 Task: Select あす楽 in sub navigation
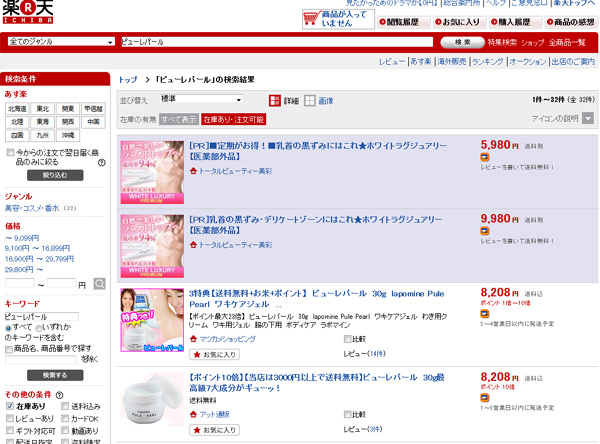click(x=421, y=61)
